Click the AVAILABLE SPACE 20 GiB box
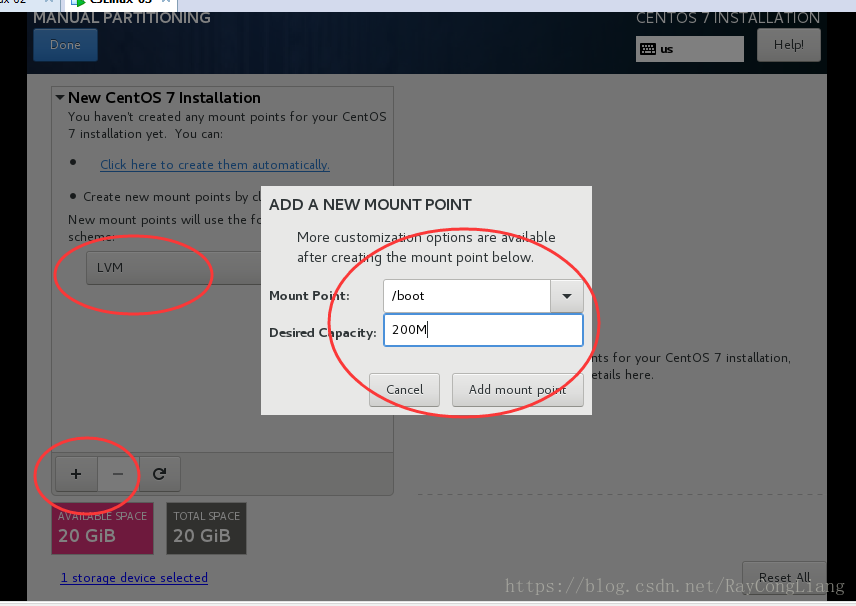The image size is (856, 606). (x=103, y=528)
